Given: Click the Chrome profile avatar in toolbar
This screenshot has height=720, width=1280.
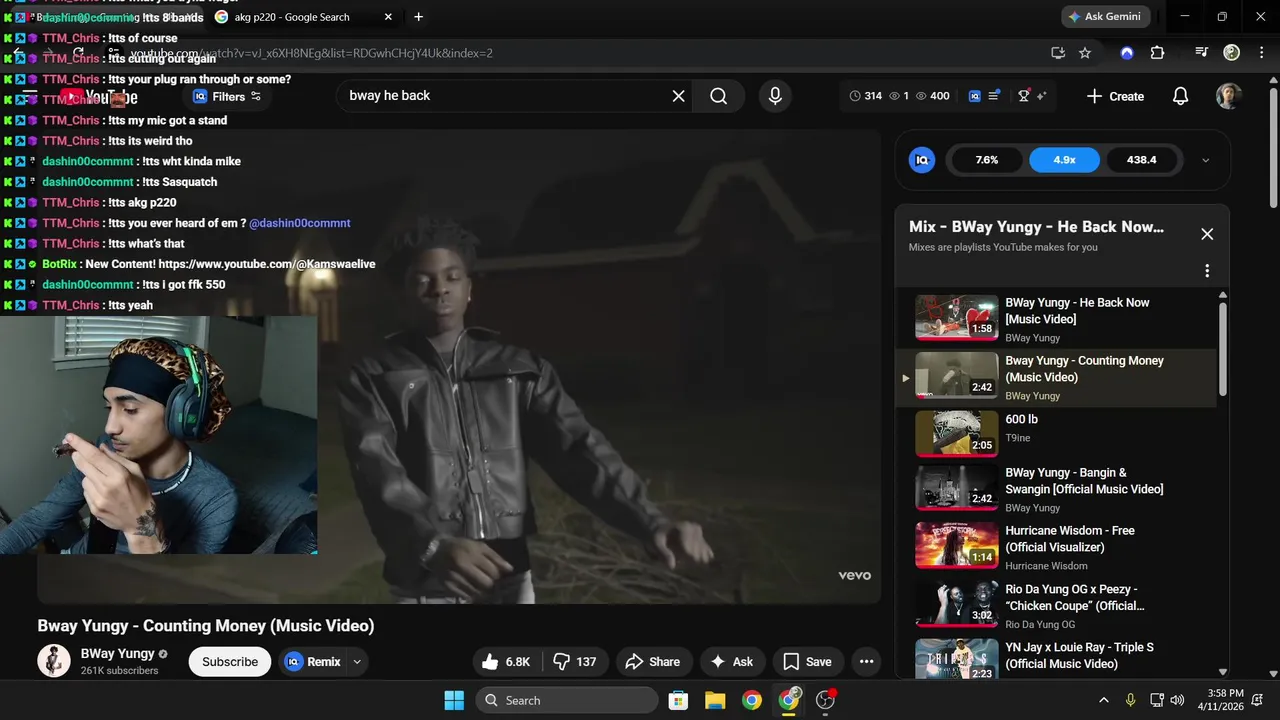Looking at the screenshot, I should [1232, 53].
